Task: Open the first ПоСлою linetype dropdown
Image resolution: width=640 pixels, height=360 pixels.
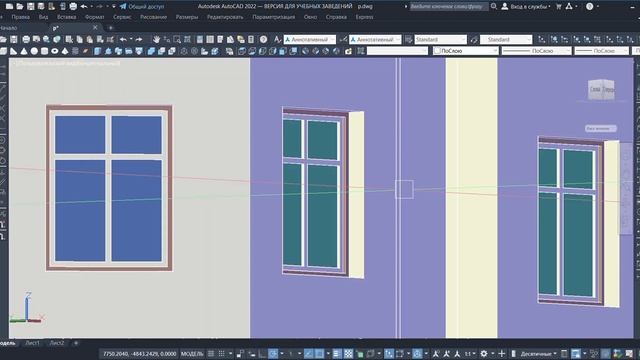Action: [536, 51]
